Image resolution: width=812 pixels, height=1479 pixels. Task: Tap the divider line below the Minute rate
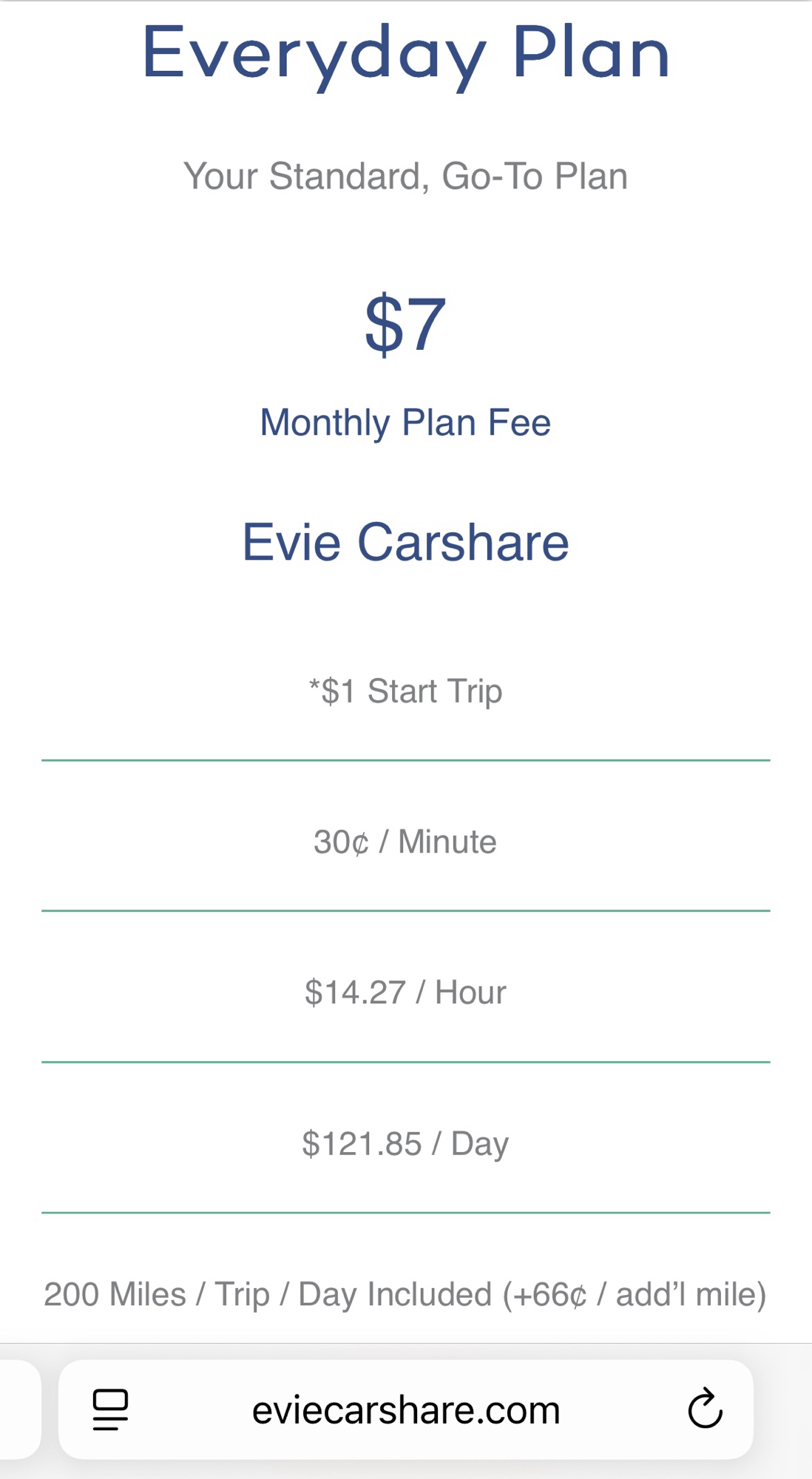pos(405,911)
